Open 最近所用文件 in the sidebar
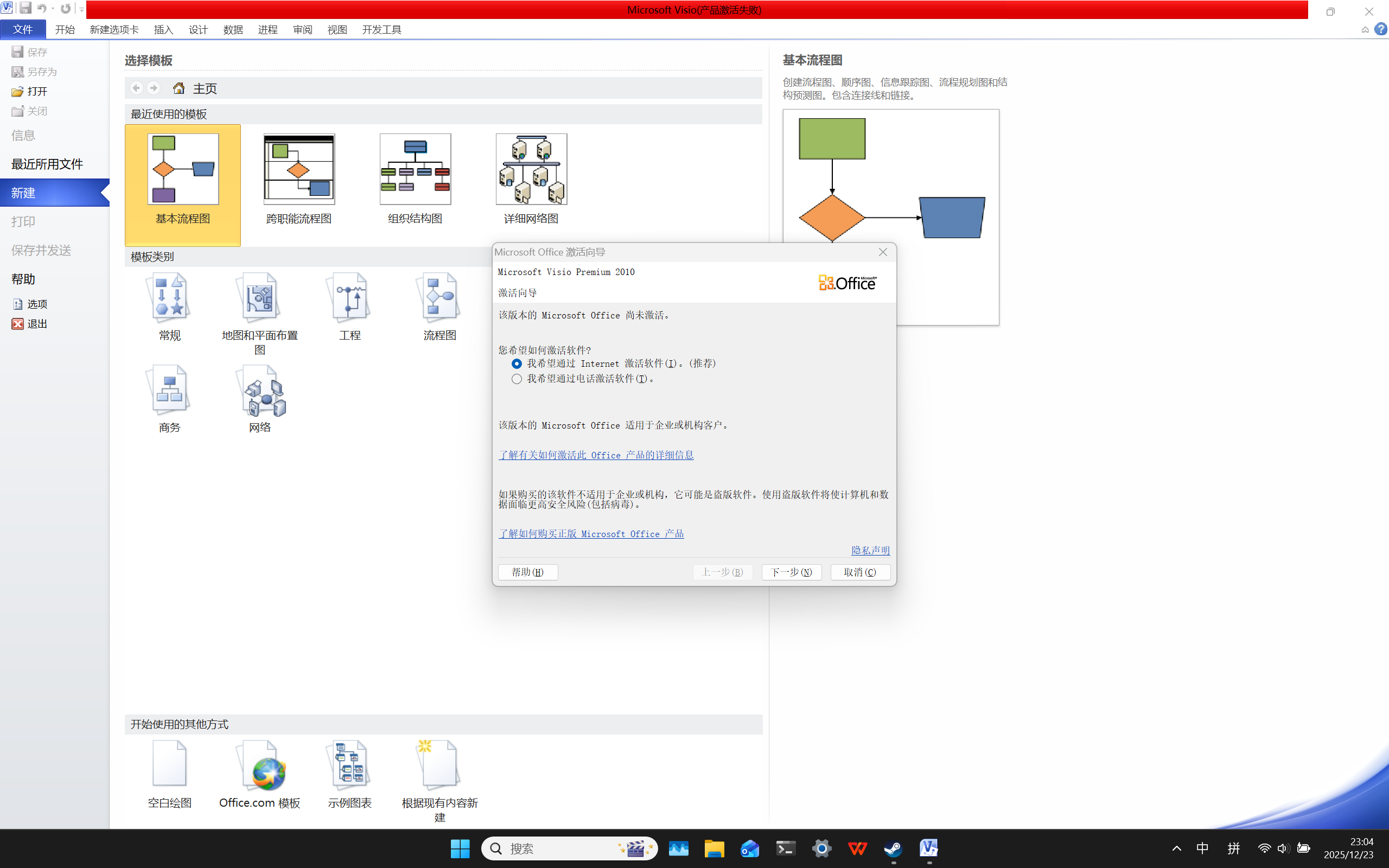This screenshot has height=868, width=1389. [47, 164]
